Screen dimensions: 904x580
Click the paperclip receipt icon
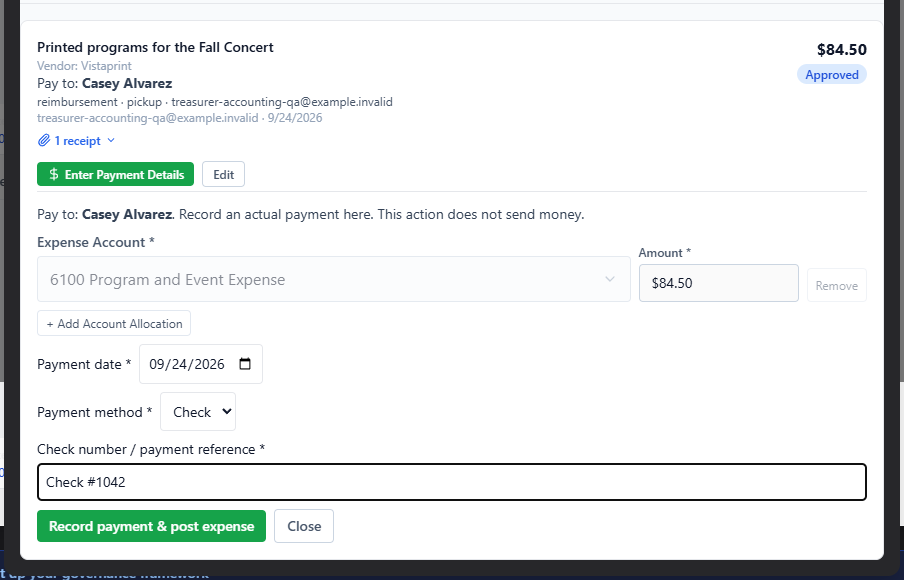coord(44,141)
